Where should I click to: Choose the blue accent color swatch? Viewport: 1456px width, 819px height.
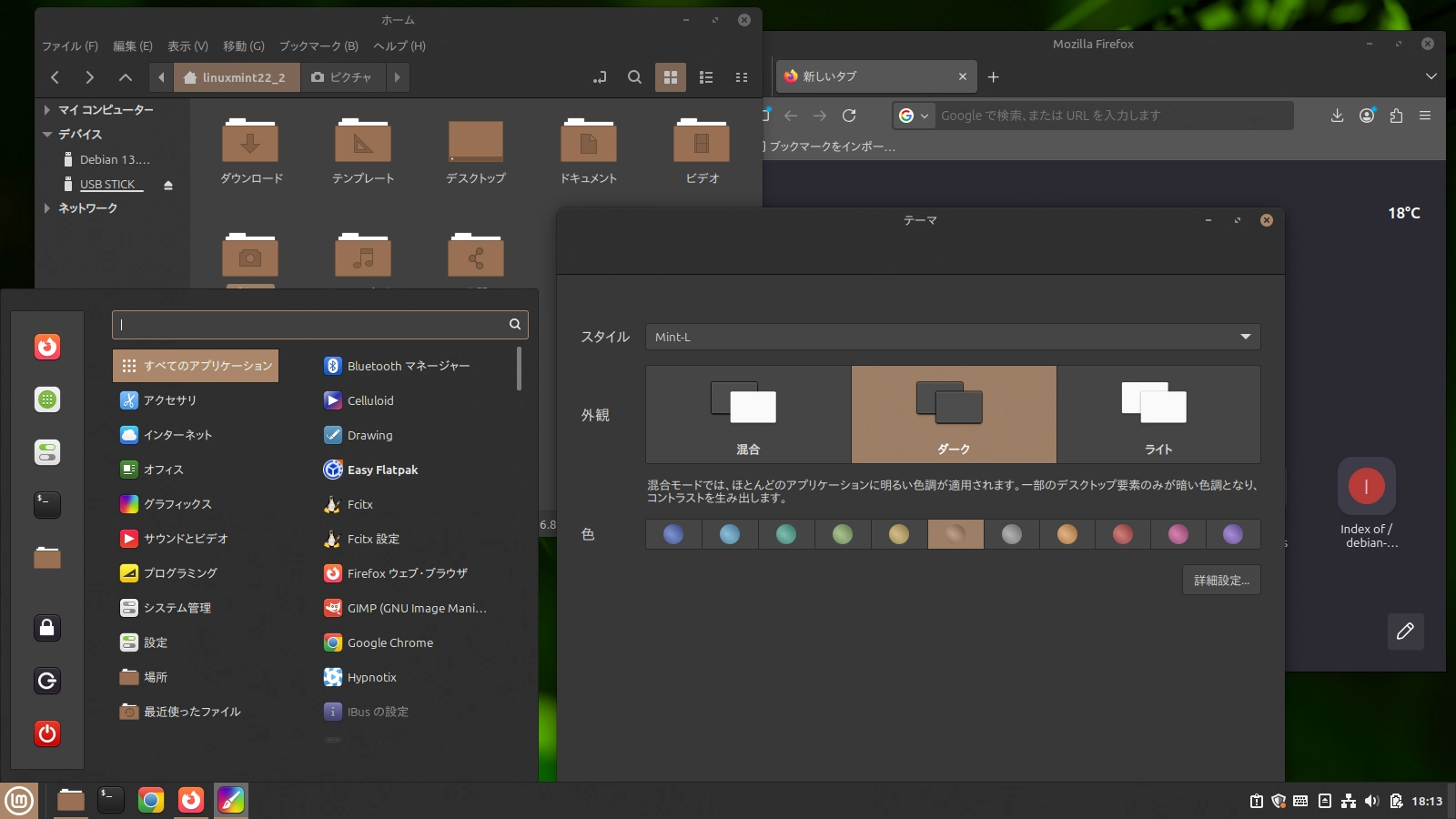[x=673, y=534]
